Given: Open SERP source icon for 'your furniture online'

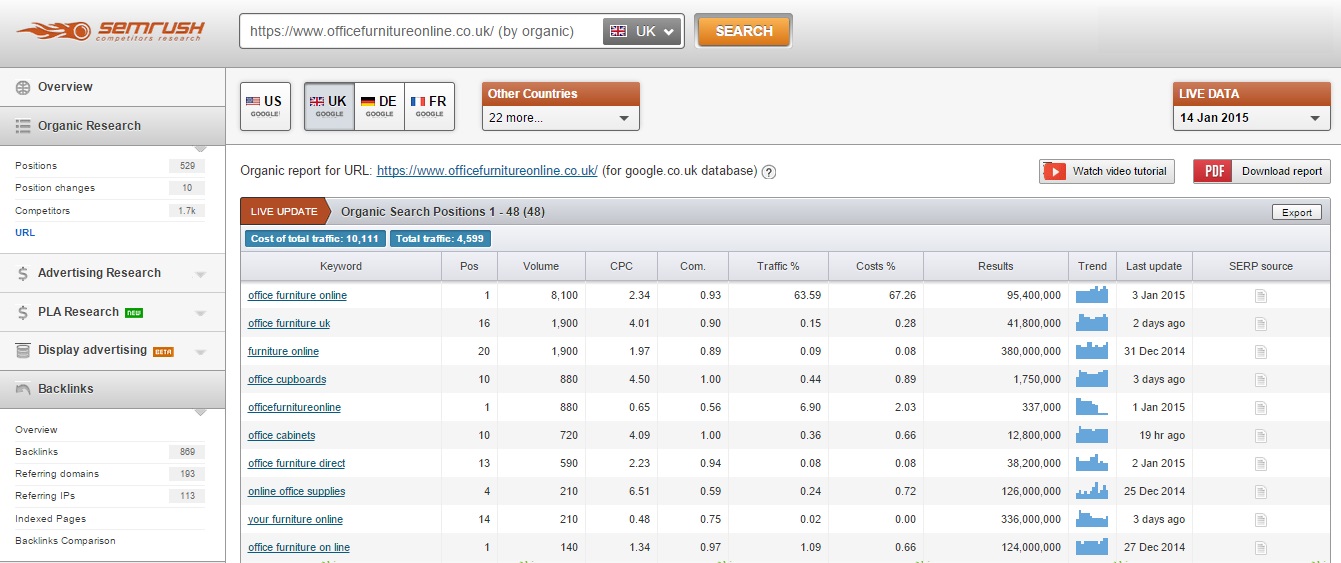Looking at the screenshot, I should pyautogui.click(x=1261, y=520).
